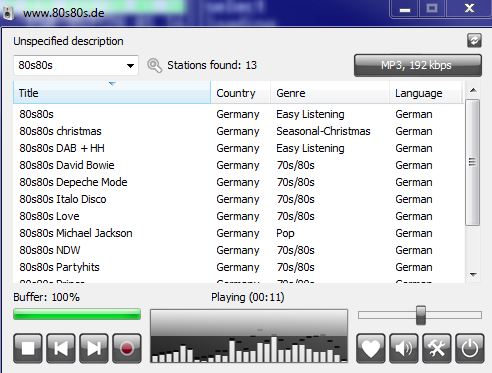Click the magnifier search icon
The height and width of the screenshot is (373, 492).
154,65
